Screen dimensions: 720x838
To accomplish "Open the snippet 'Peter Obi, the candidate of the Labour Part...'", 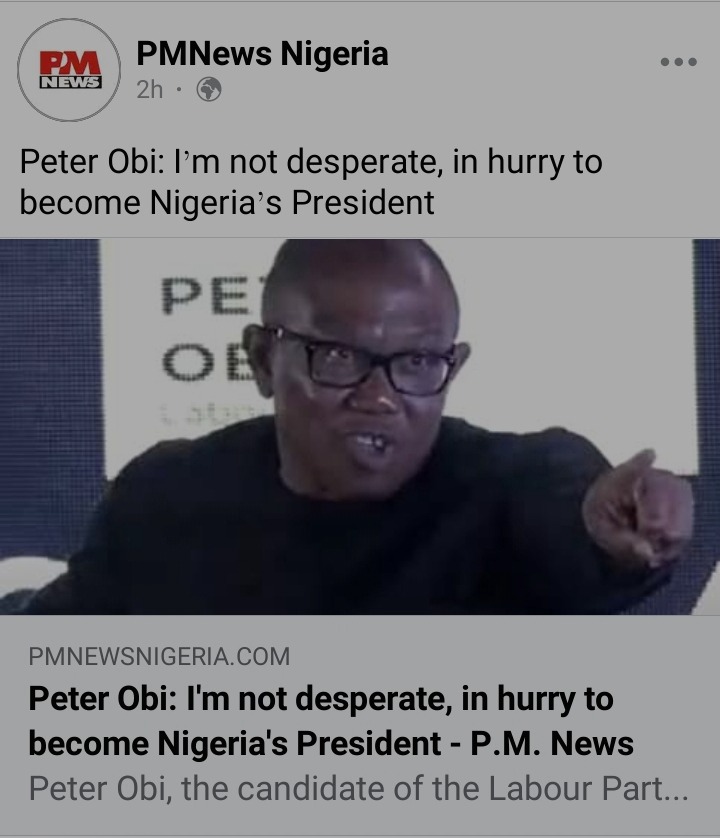I will [358, 789].
